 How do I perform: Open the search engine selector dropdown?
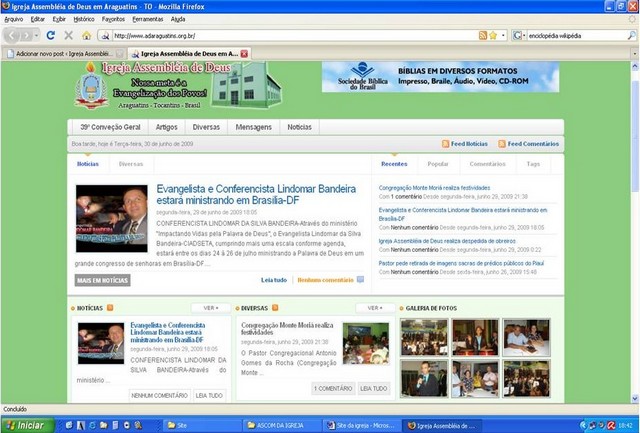pos(518,36)
